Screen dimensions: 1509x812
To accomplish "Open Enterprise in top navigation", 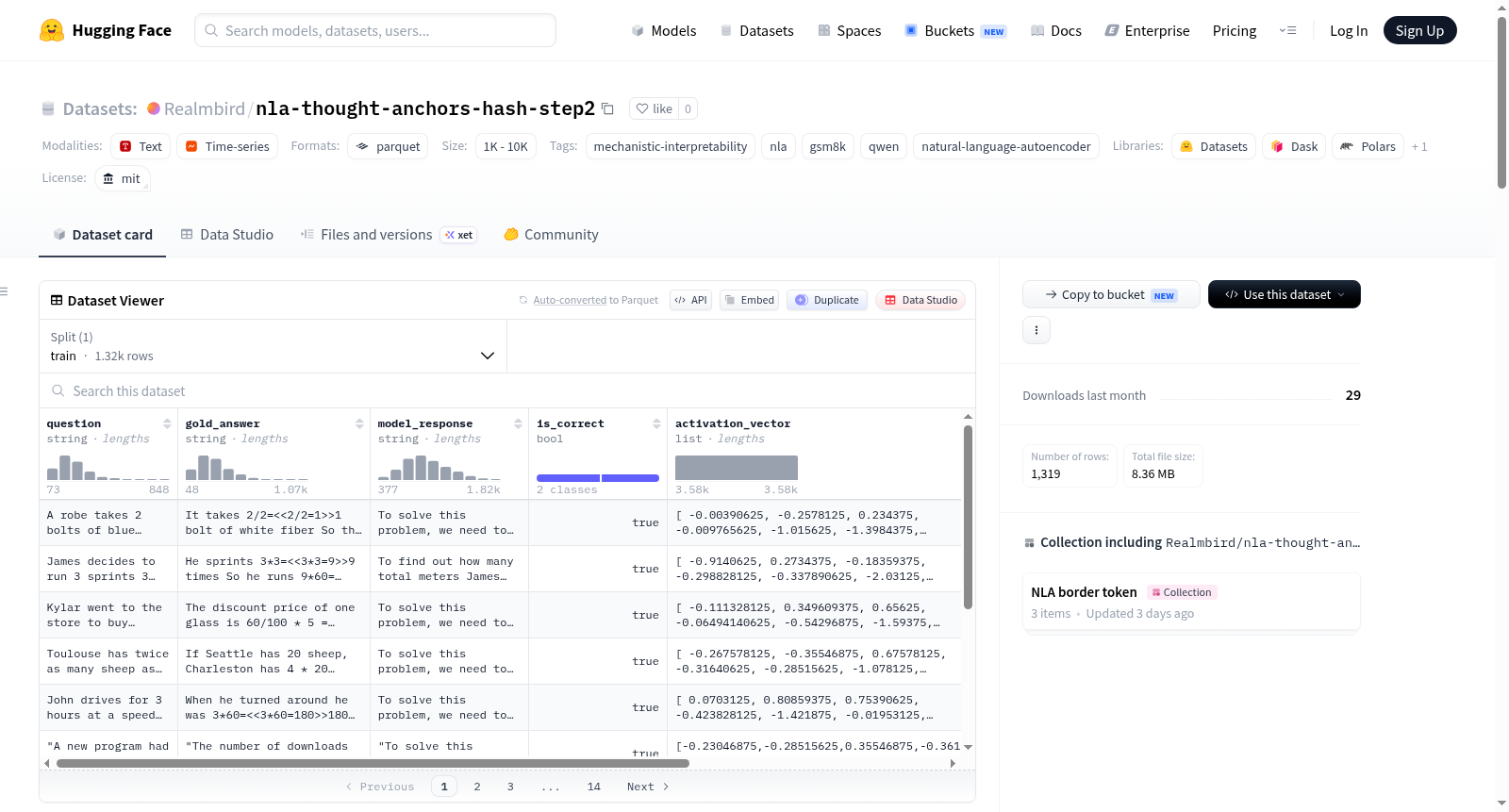I will point(1147,30).
